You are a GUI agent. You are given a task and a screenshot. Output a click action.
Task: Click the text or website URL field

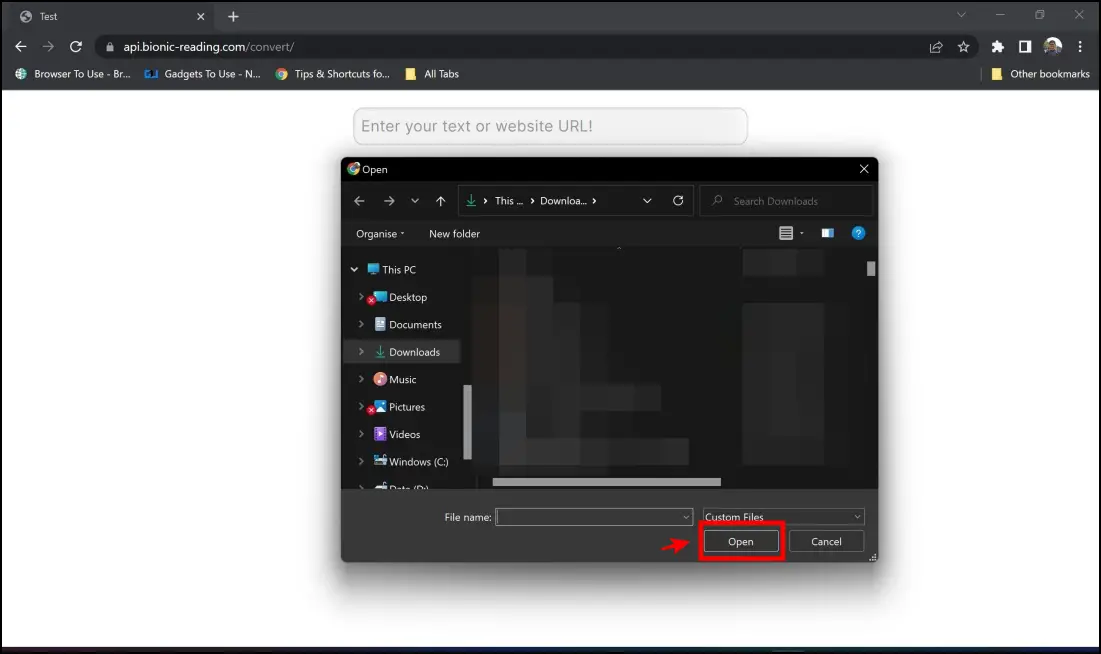pos(550,126)
